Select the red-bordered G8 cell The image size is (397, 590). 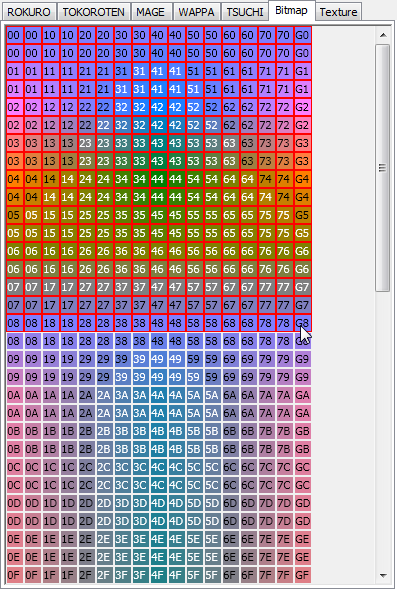303,323
